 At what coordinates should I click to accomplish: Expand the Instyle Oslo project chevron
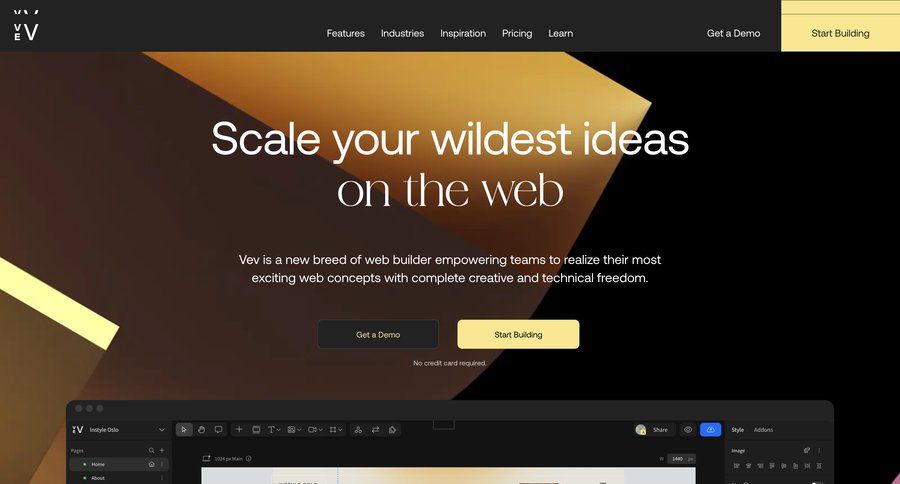pos(162,429)
